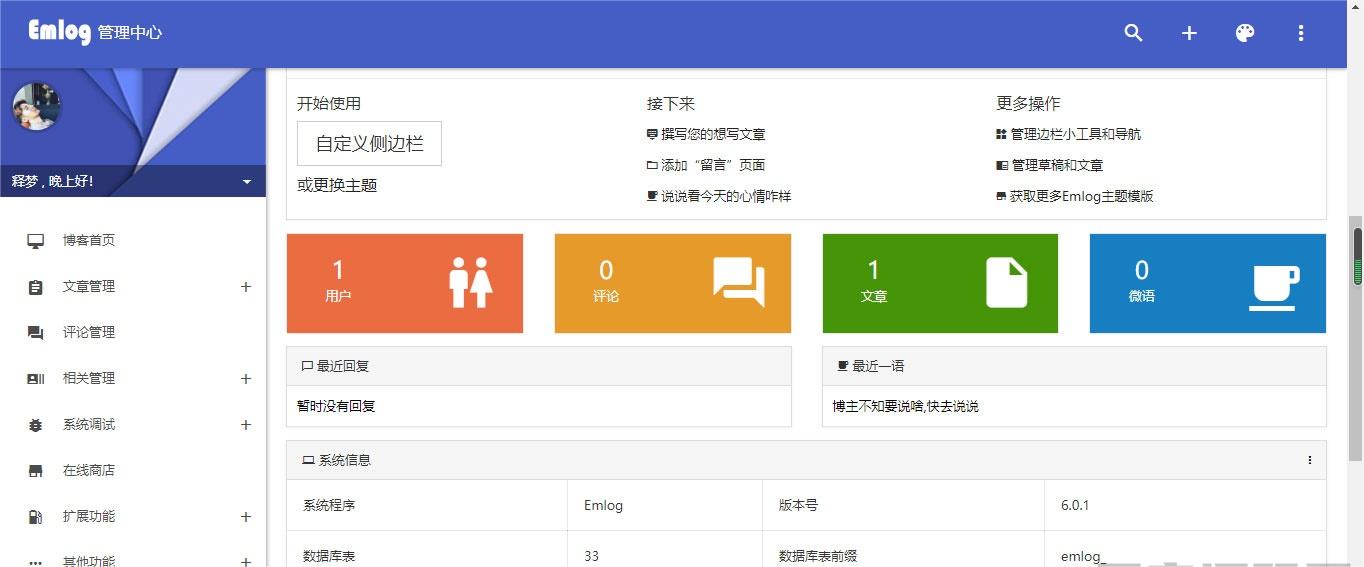This screenshot has width=1364, height=567.
Task: Open the header three-dot overflow menu
Action: (x=1301, y=33)
